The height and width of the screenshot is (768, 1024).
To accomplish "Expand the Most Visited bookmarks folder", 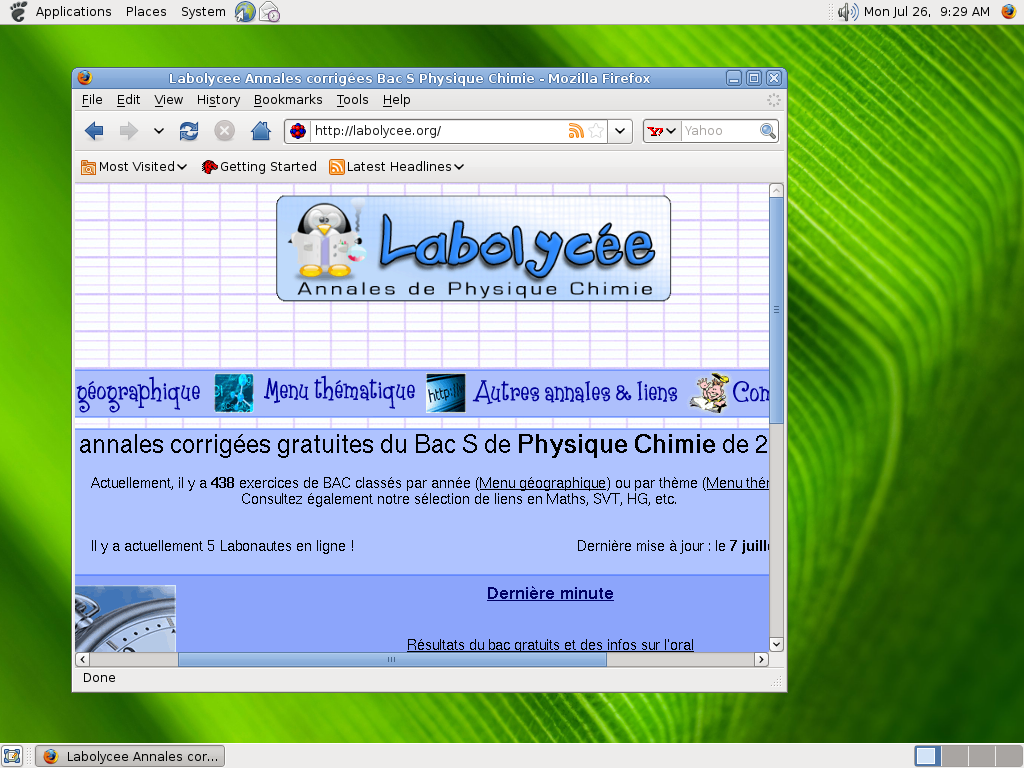I will click(x=134, y=167).
